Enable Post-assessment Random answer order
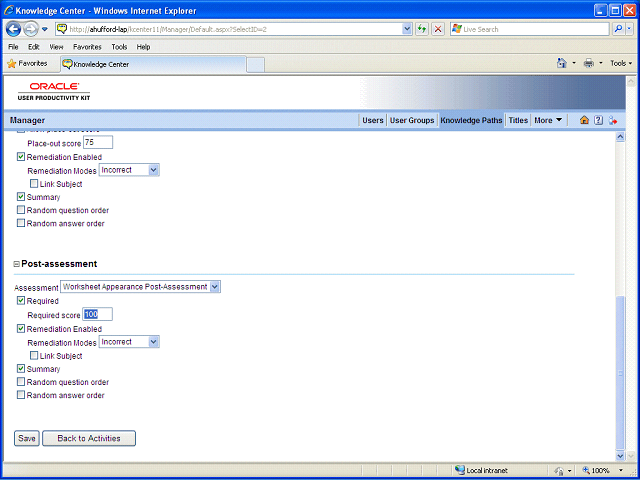This screenshot has width=640, height=480. (x=21, y=395)
